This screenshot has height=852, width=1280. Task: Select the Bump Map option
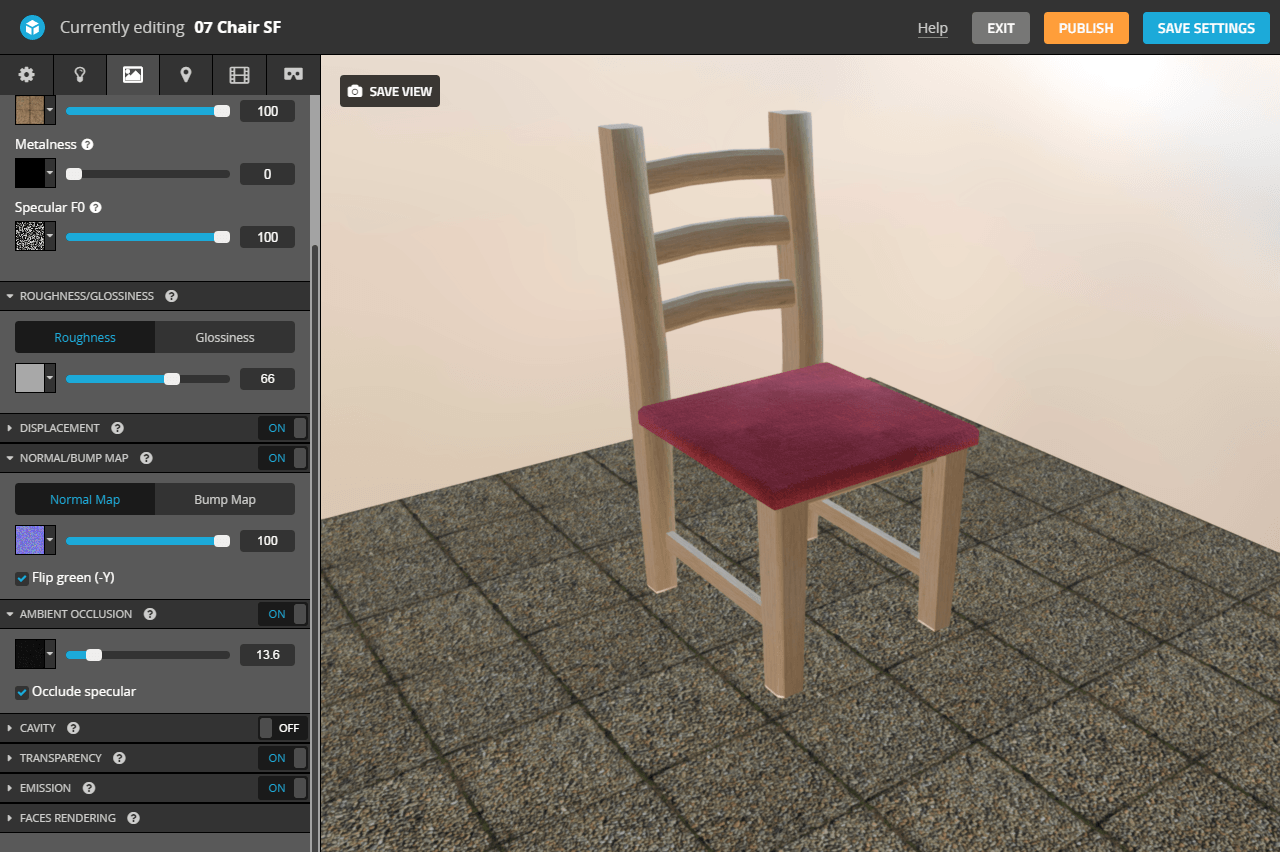pyautogui.click(x=225, y=500)
